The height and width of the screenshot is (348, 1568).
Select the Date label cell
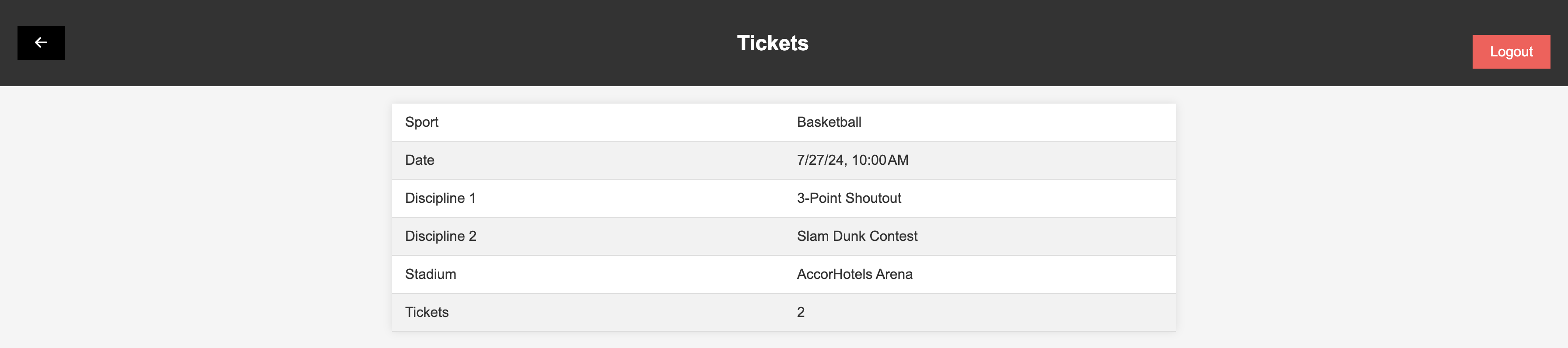[420, 160]
